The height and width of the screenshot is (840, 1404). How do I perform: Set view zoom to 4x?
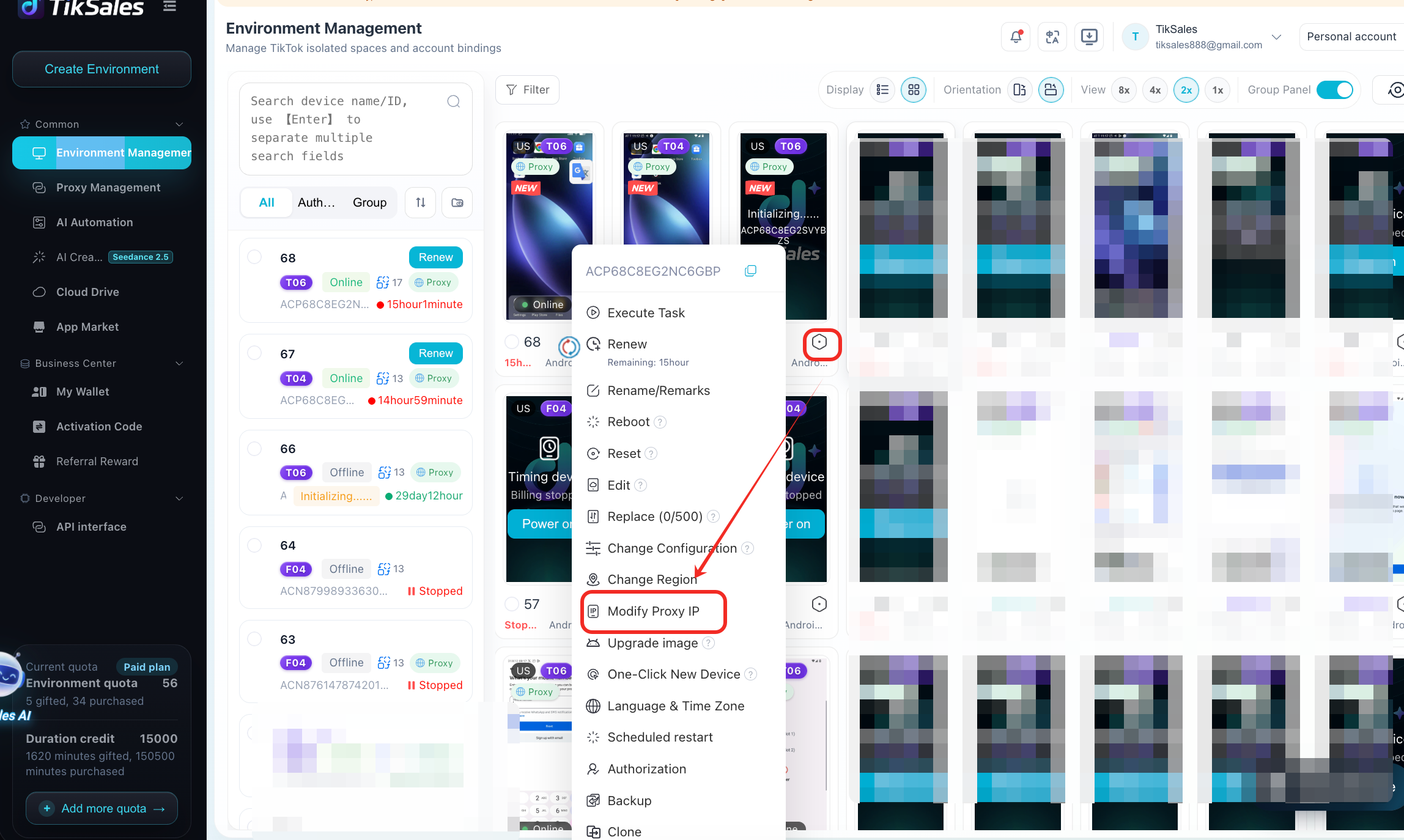pyautogui.click(x=1155, y=90)
